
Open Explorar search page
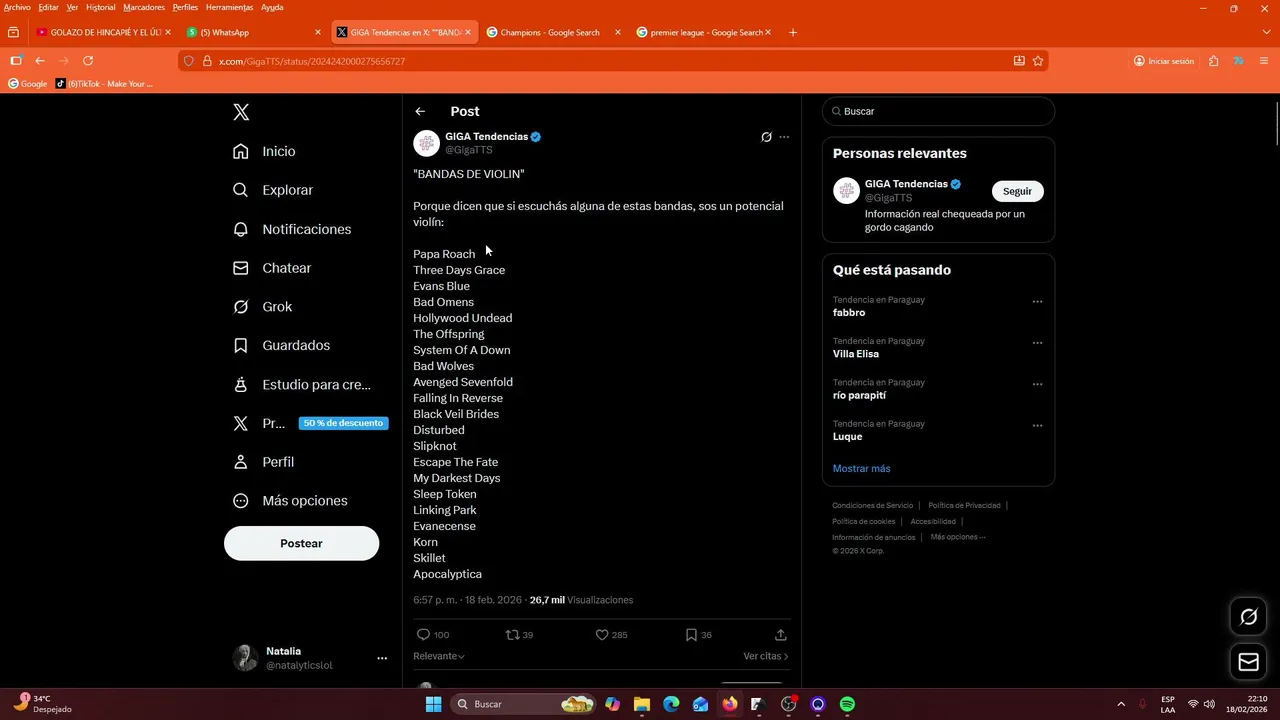pos(273,190)
